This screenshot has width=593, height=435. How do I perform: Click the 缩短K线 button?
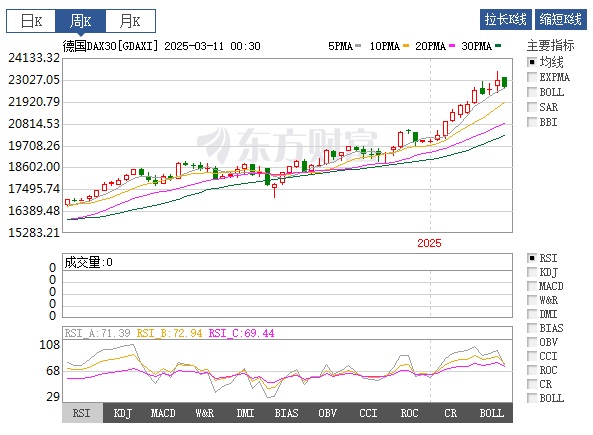tap(560, 19)
